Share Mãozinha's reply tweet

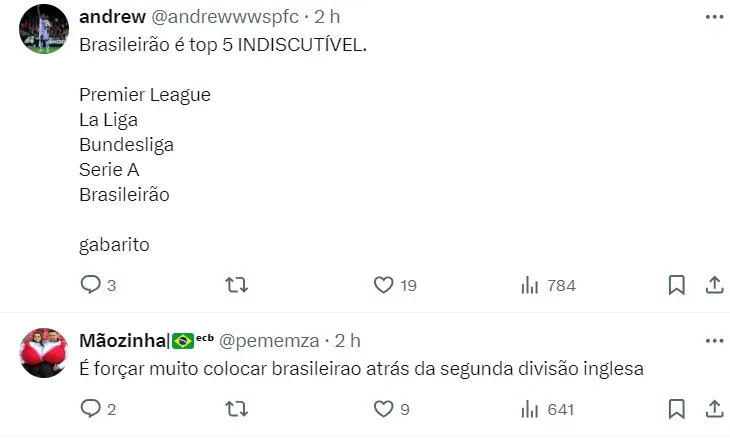(x=714, y=408)
